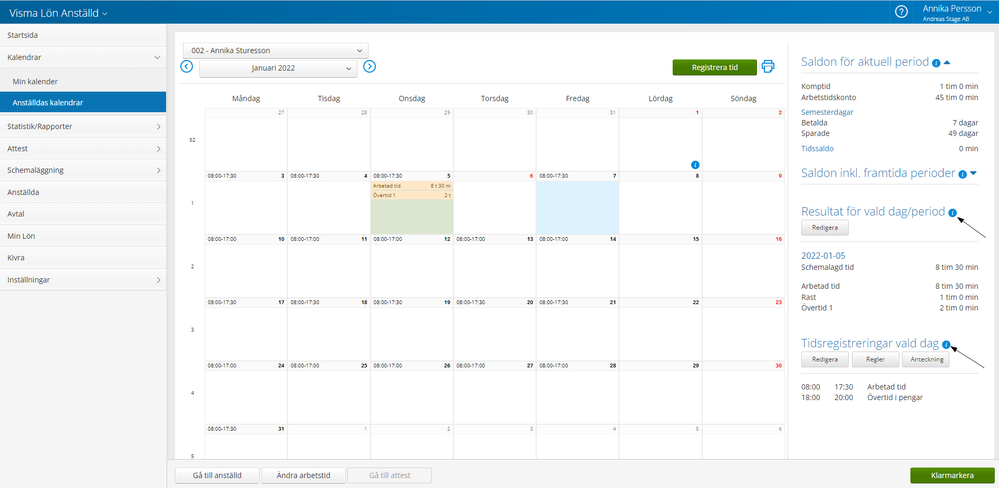Screen dimensions: 999x488
Task: Expand Saldon inkl. framtida perioder section
Action: (x=973, y=174)
